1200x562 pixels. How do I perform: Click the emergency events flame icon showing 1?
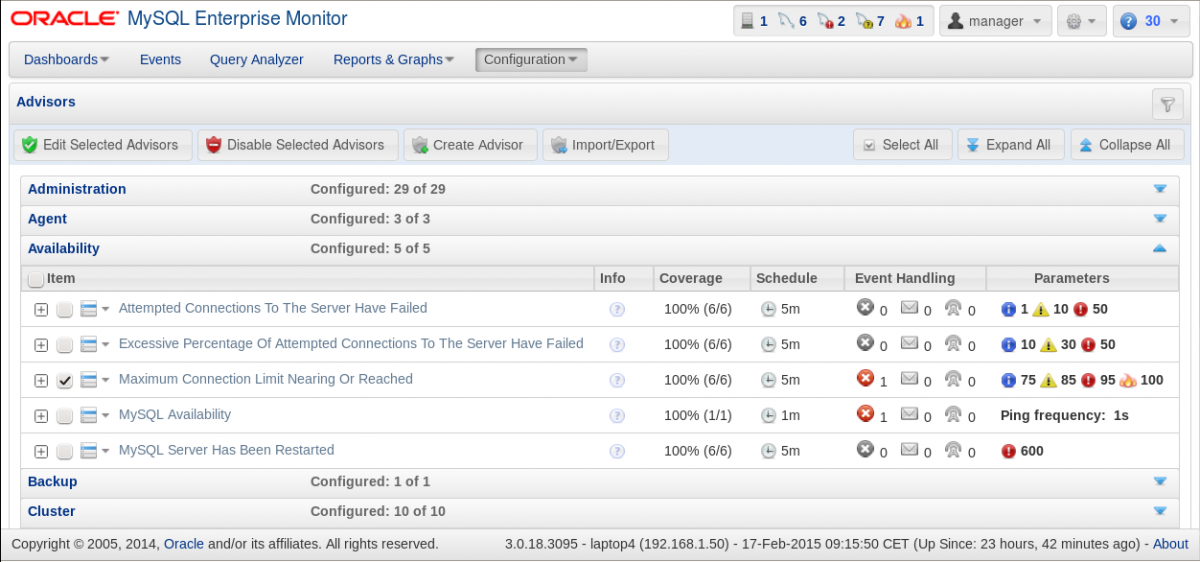coord(903,21)
